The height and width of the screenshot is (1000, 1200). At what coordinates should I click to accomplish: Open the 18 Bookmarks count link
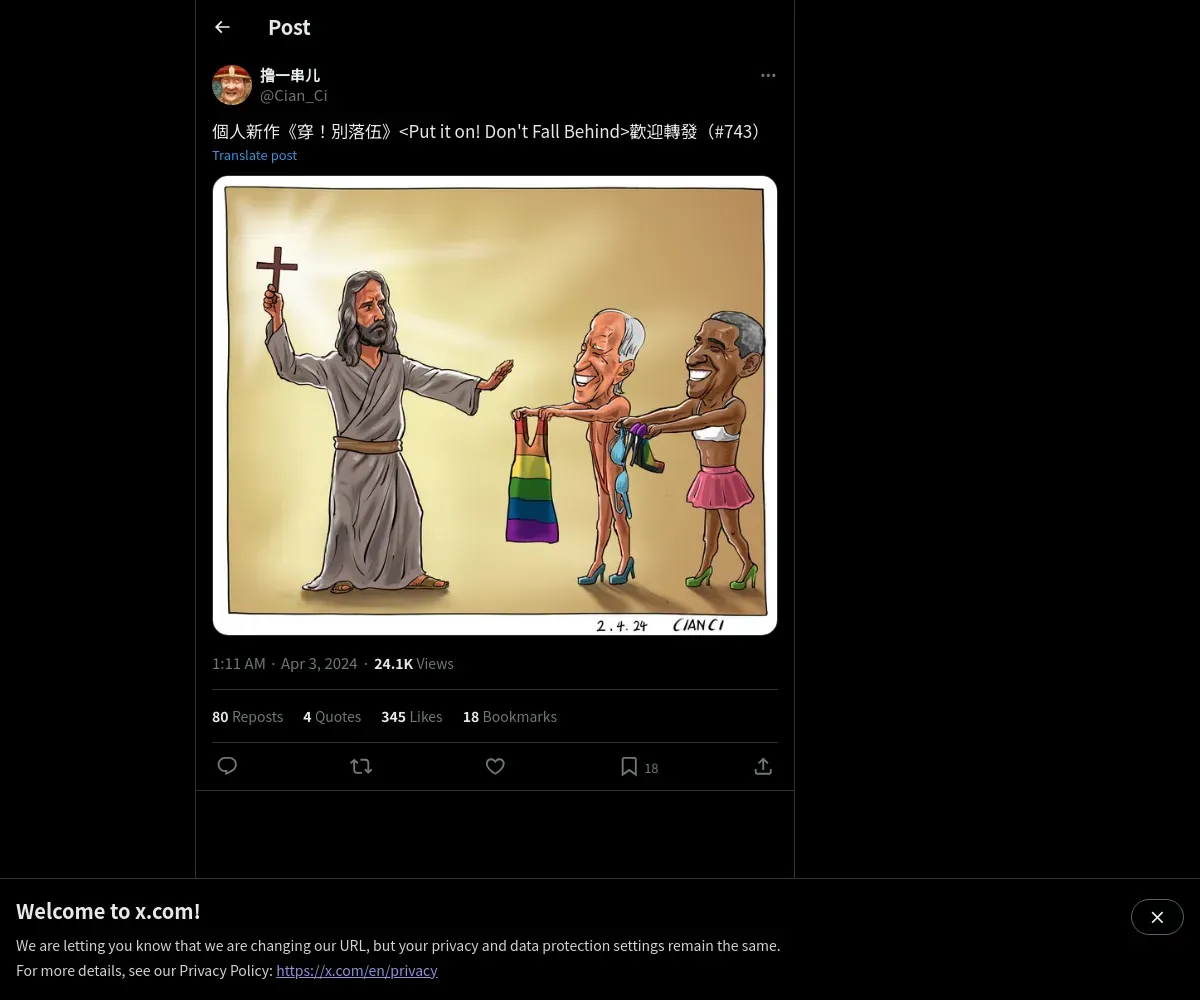509,717
